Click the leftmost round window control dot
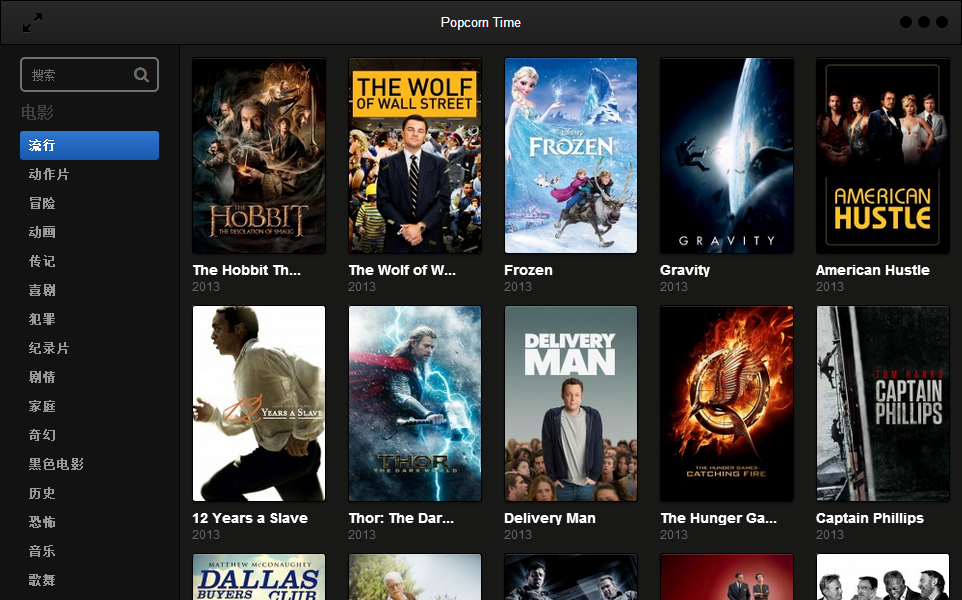The height and width of the screenshot is (600, 962). click(x=906, y=22)
